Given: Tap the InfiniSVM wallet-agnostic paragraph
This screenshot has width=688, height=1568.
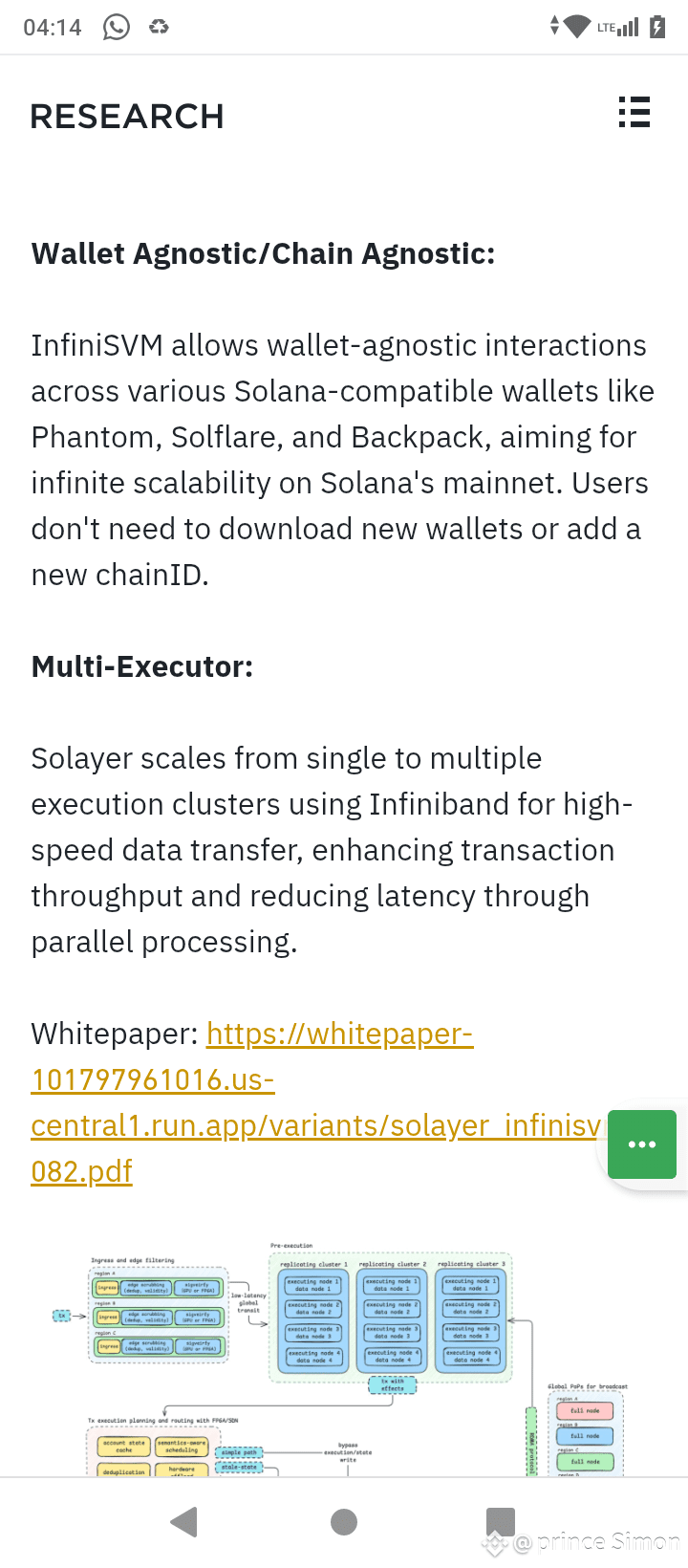Looking at the screenshot, I should (x=343, y=460).
